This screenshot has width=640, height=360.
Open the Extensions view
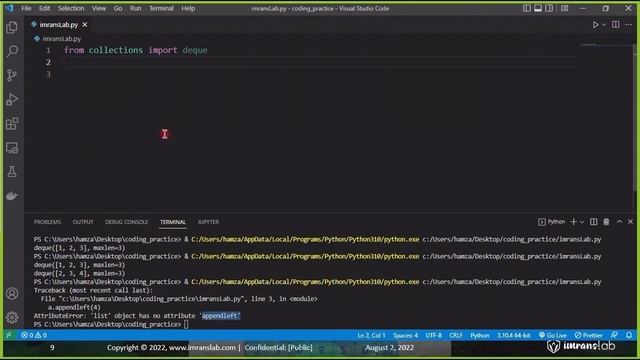(x=12, y=124)
